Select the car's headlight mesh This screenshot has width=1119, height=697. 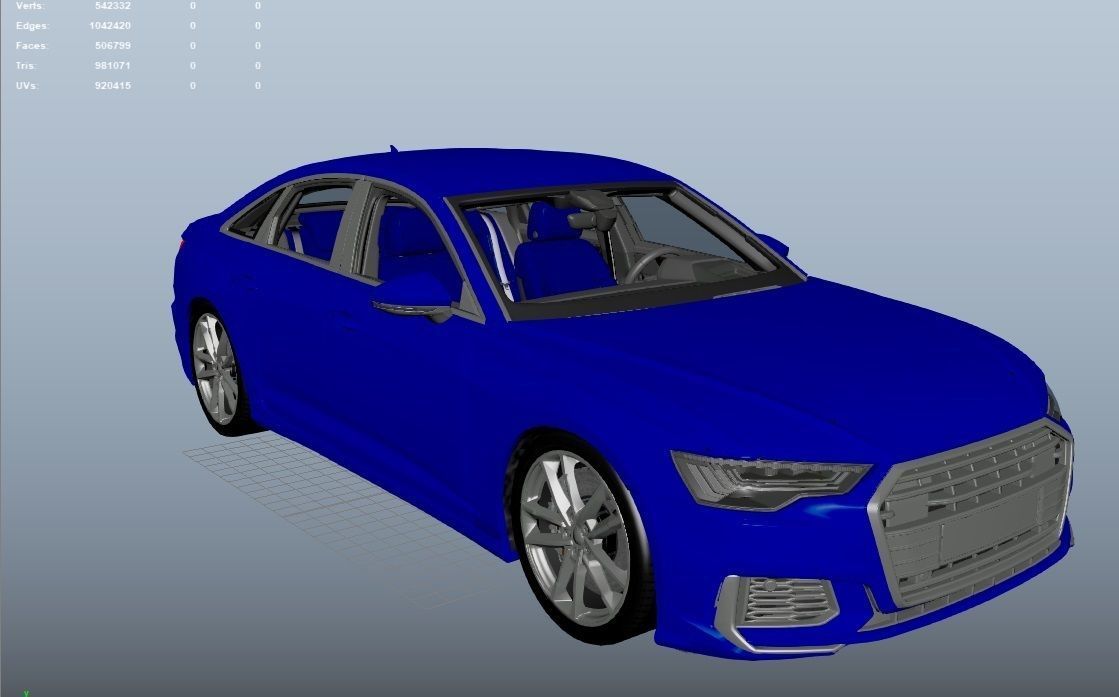[x=771, y=480]
